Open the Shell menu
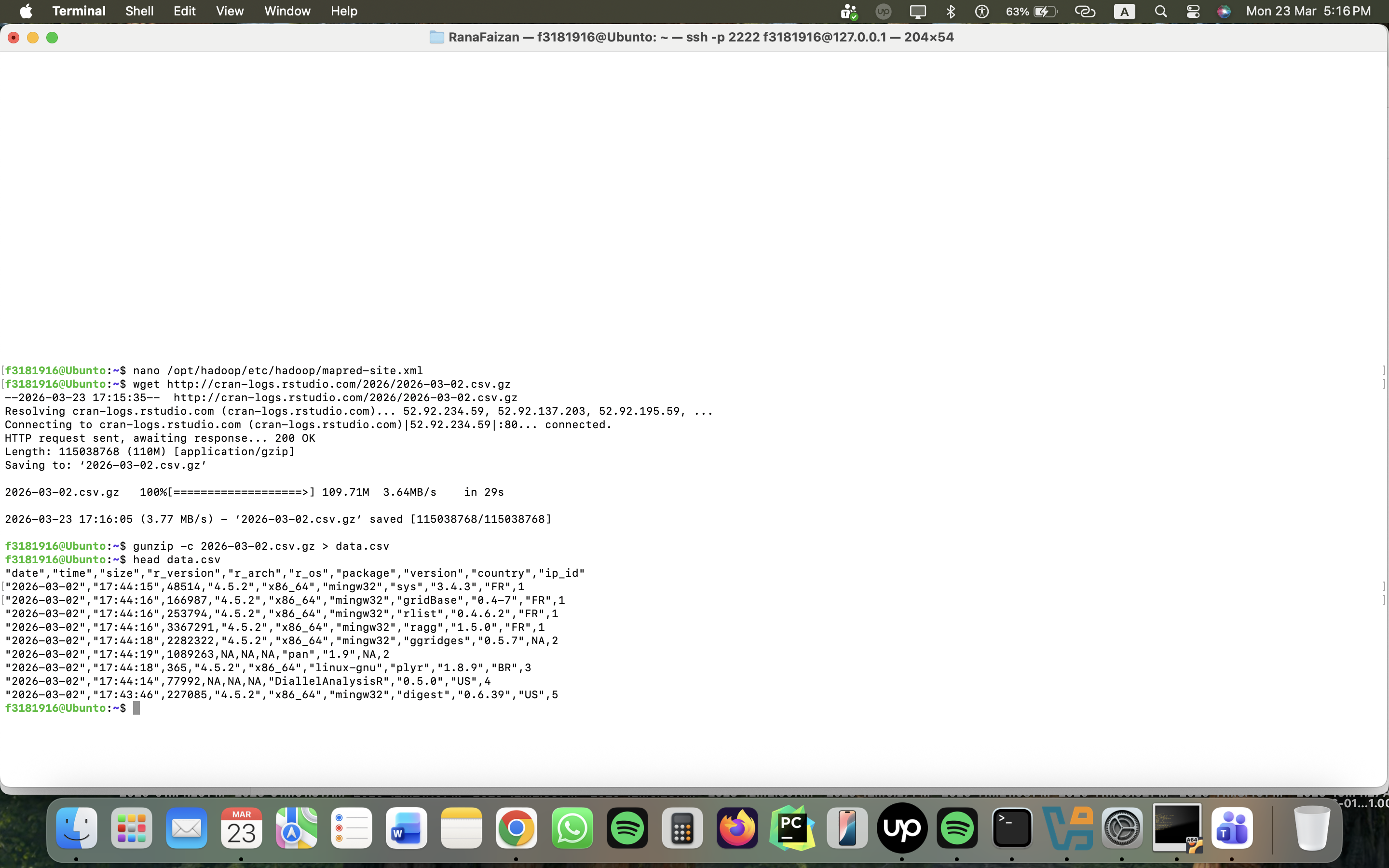The height and width of the screenshot is (868, 1389). point(139,11)
